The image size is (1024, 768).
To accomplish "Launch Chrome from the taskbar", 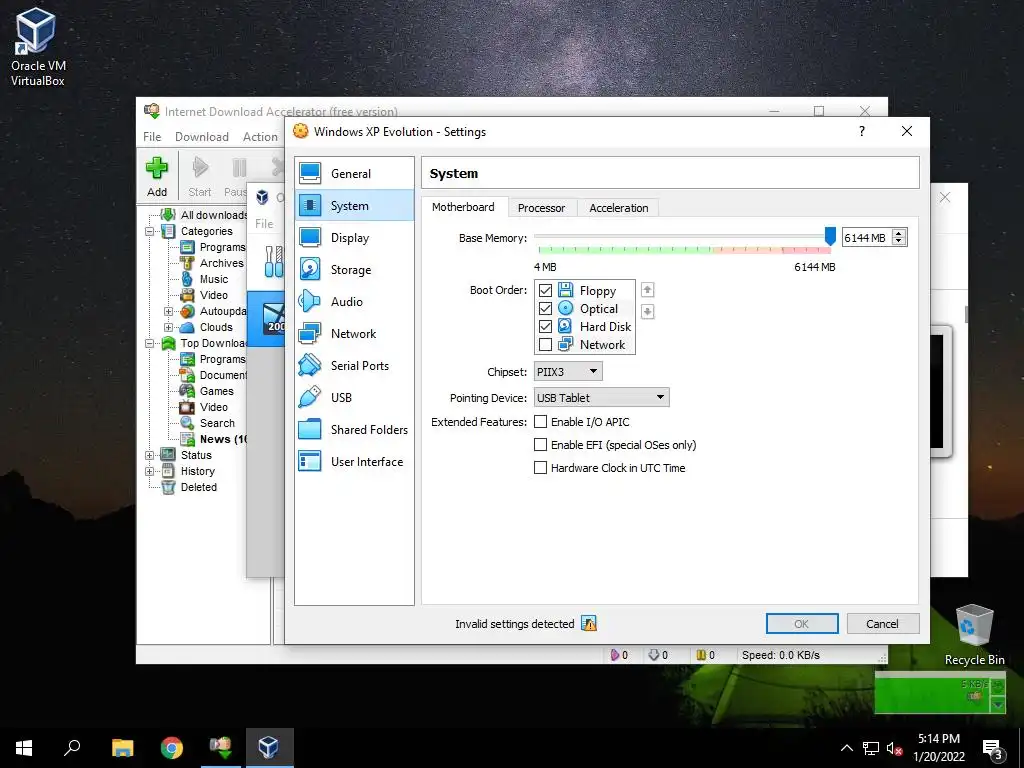I will [x=172, y=748].
